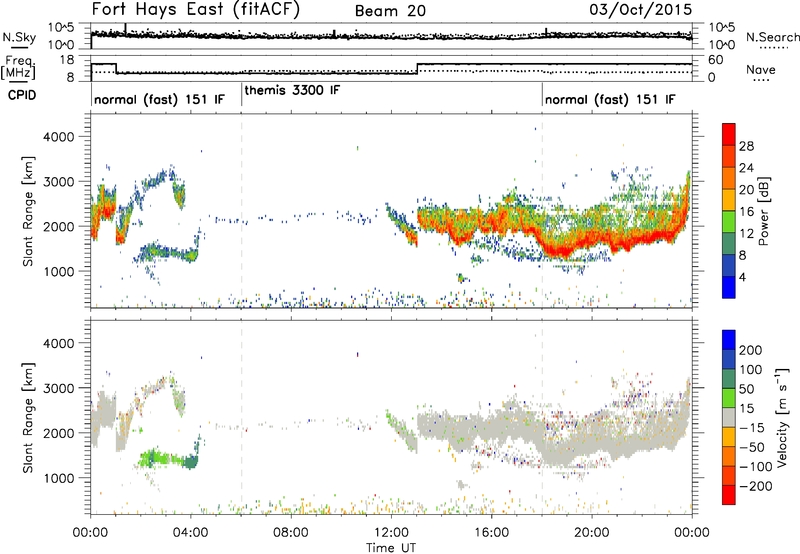The height and width of the screenshot is (554, 800).
Task: Select the '16' value on Power color bar
Action: click(x=746, y=212)
